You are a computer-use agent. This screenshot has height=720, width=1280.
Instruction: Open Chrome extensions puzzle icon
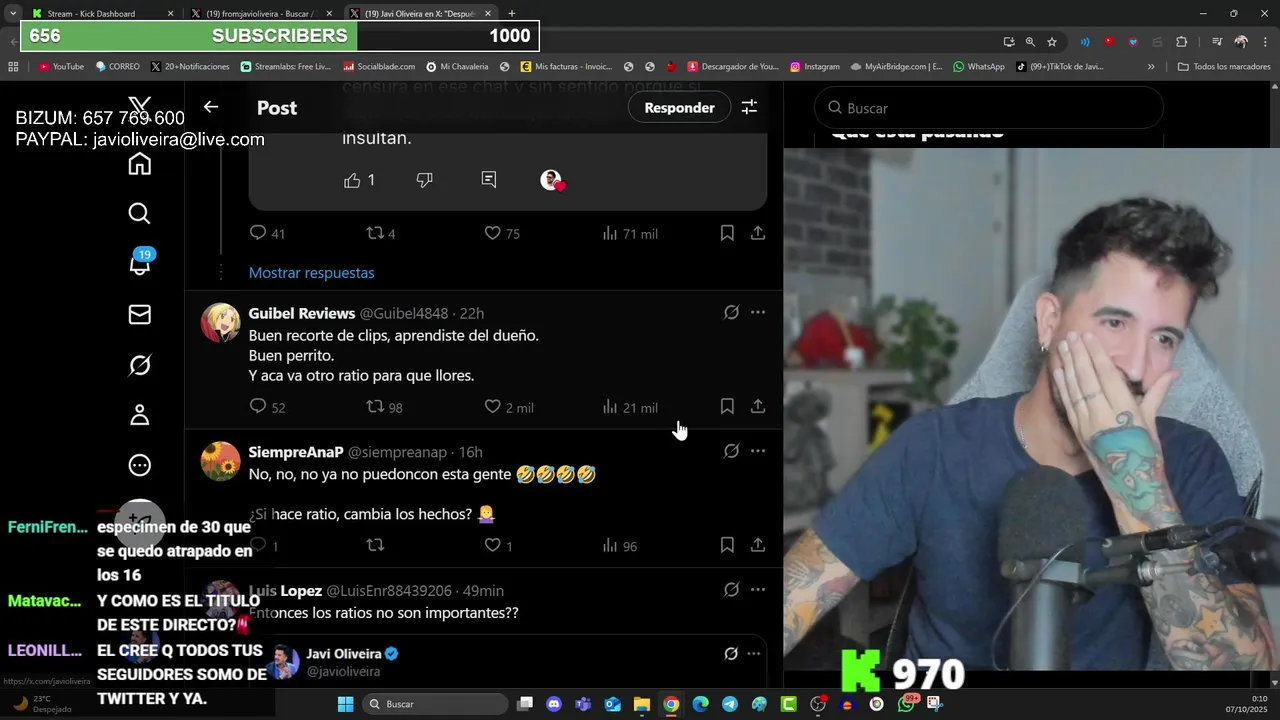tap(1182, 42)
